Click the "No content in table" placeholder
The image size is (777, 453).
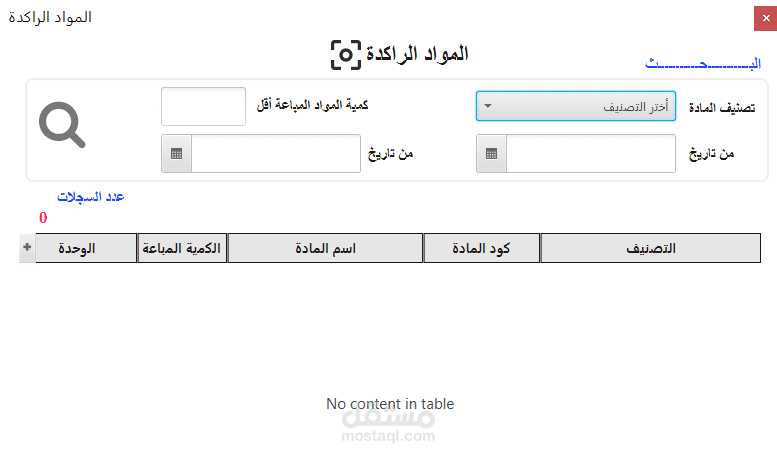390,404
